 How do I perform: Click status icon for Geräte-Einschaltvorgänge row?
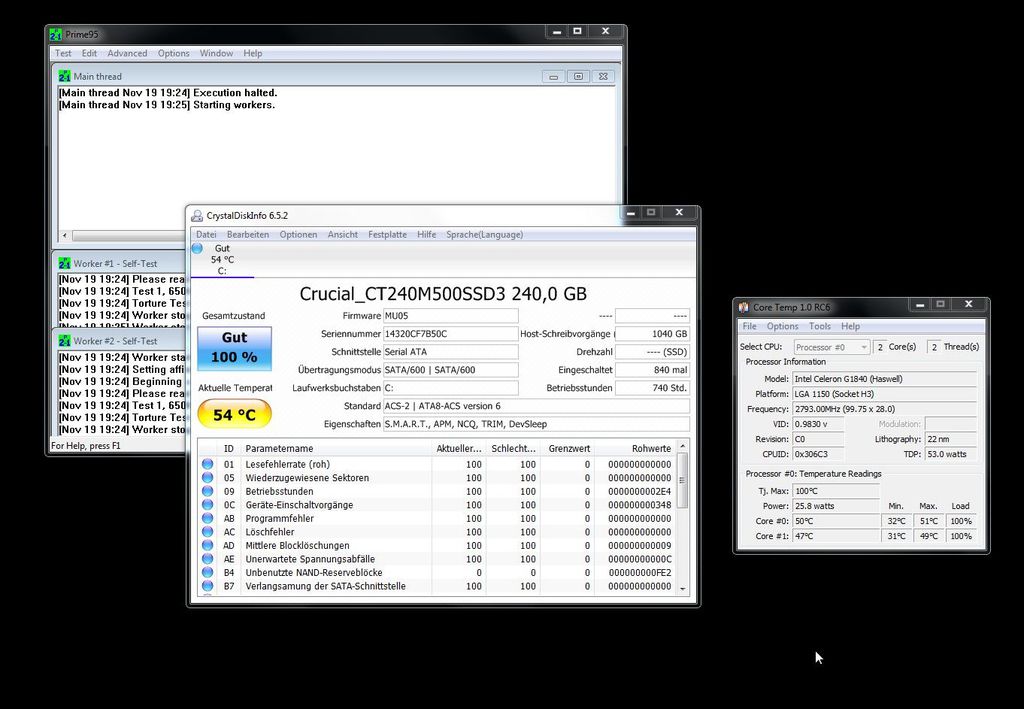pyautogui.click(x=208, y=505)
